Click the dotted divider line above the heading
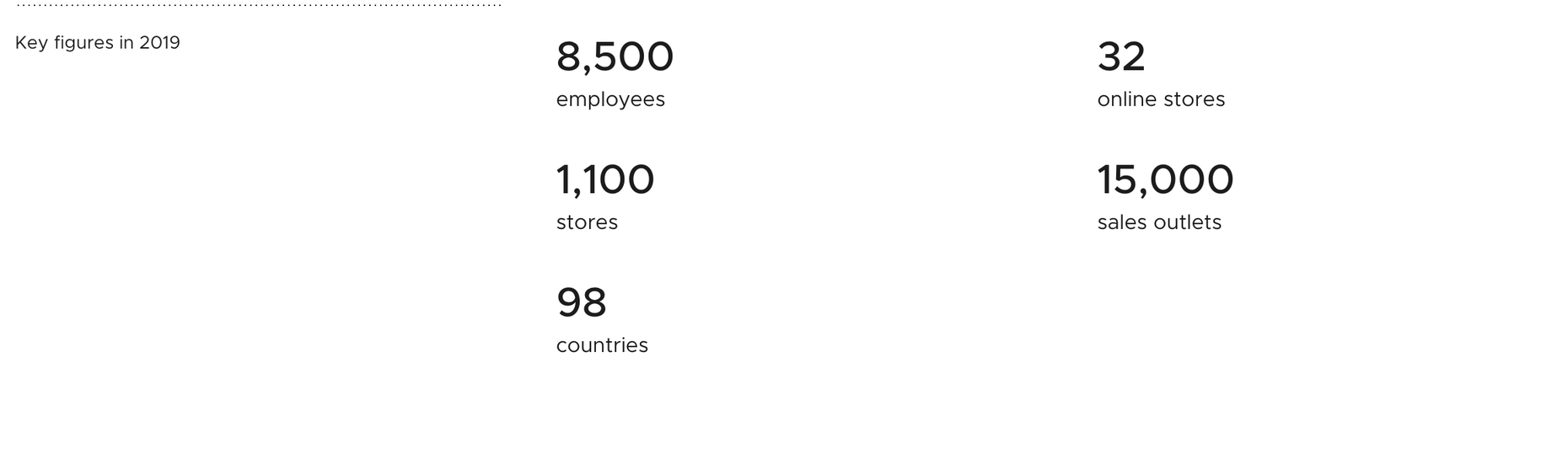Viewport: 1568px width, 454px height. [x=259, y=5]
